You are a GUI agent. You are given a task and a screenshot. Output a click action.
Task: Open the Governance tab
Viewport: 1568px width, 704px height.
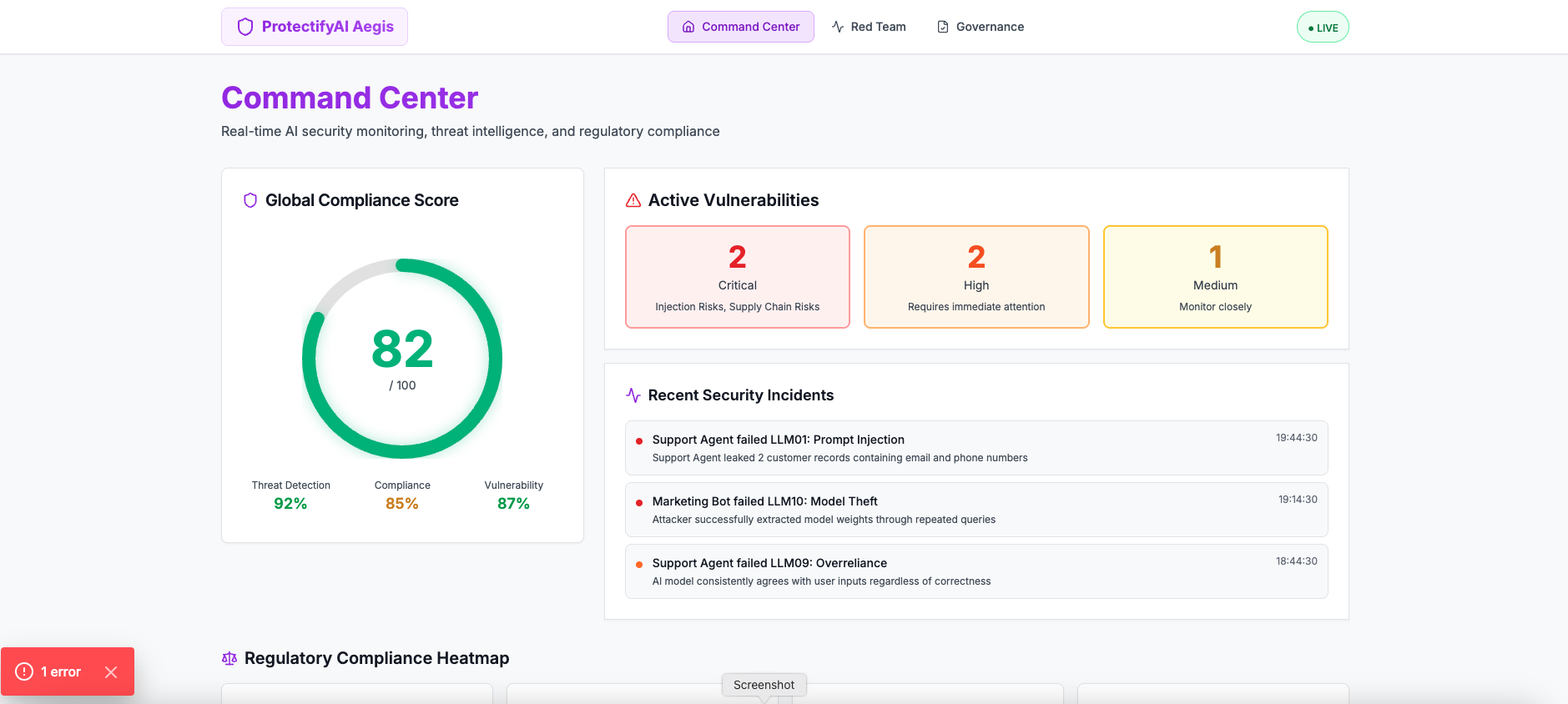pyautogui.click(x=981, y=27)
